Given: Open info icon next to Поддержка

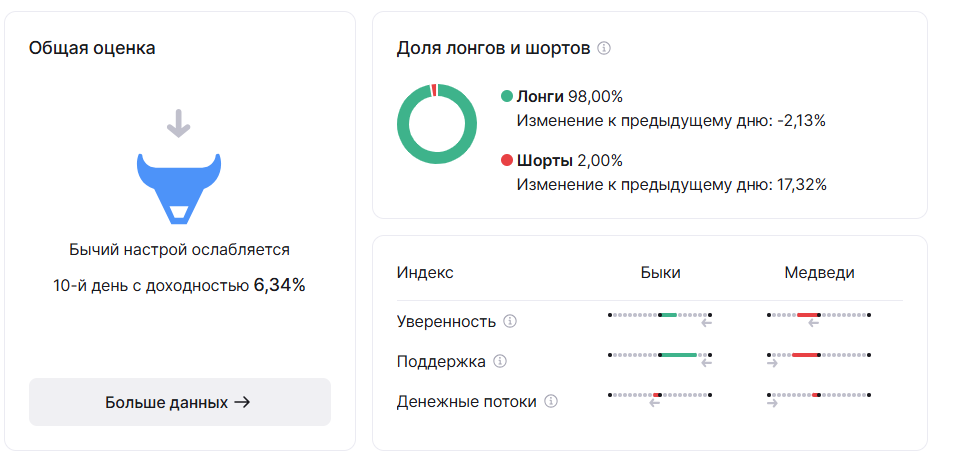Looking at the screenshot, I should (500, 361).
